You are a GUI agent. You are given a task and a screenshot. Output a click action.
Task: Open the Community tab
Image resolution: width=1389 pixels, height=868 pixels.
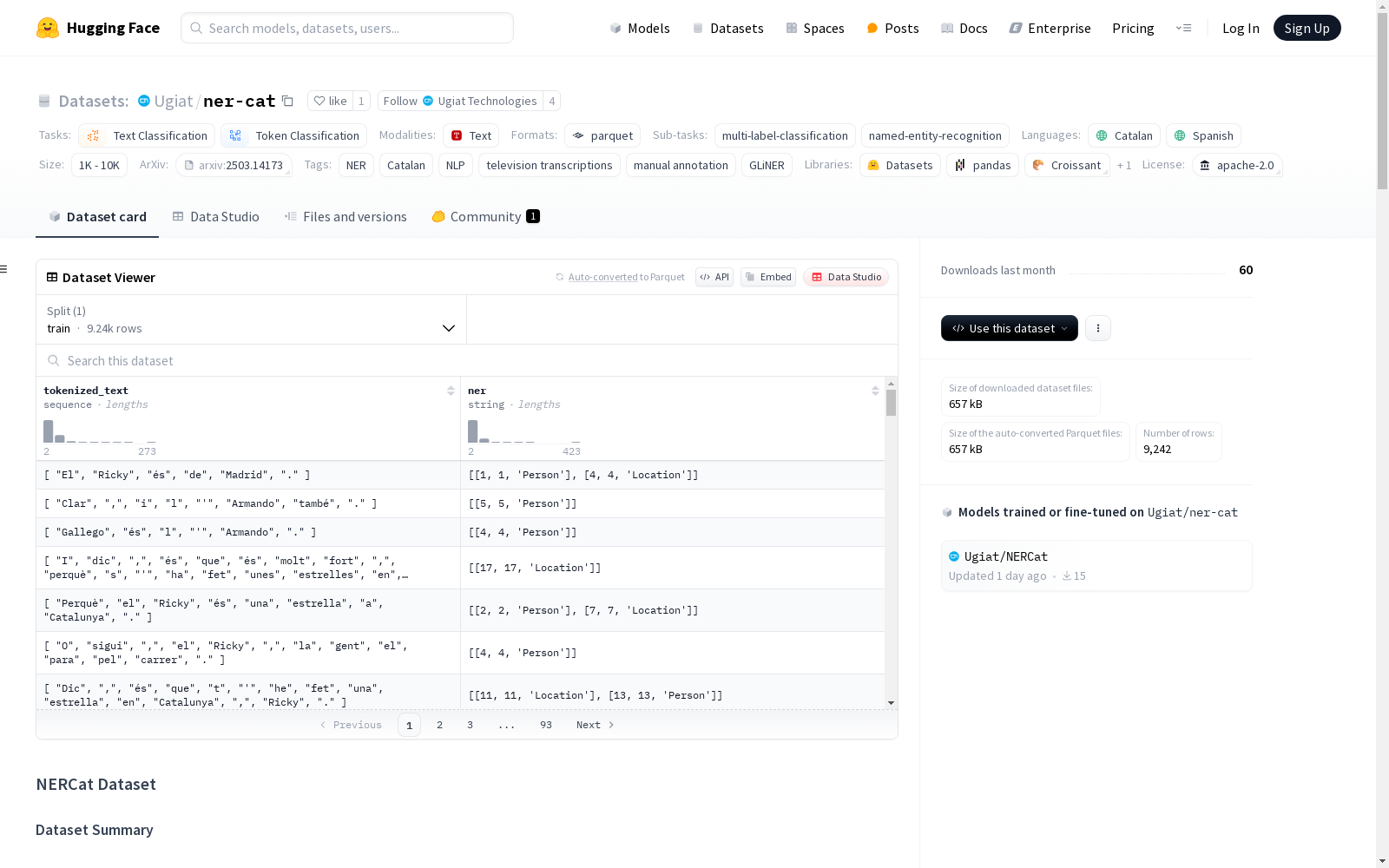485,216
